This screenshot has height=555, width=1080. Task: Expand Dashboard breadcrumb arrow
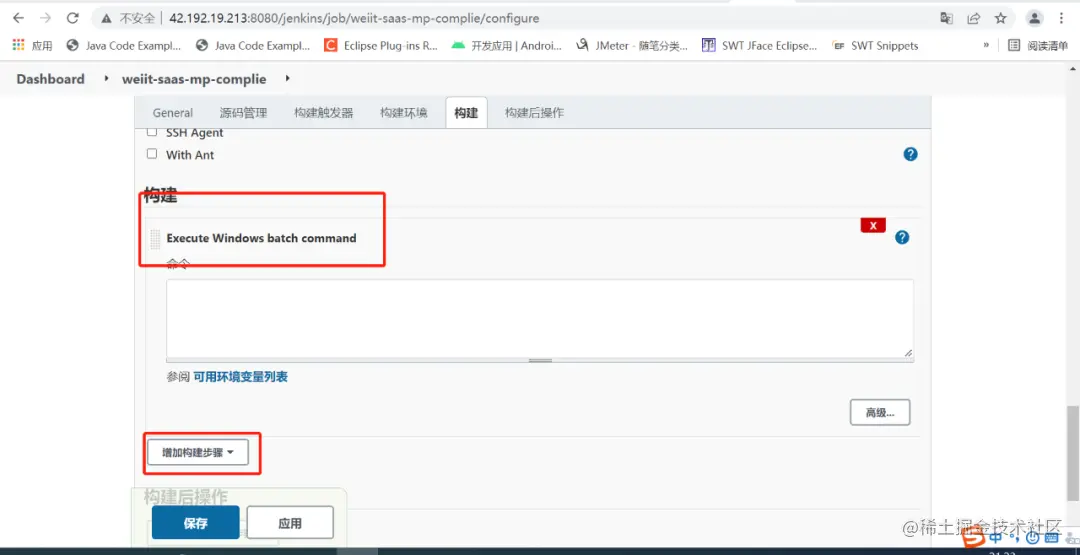click(106, 78)
